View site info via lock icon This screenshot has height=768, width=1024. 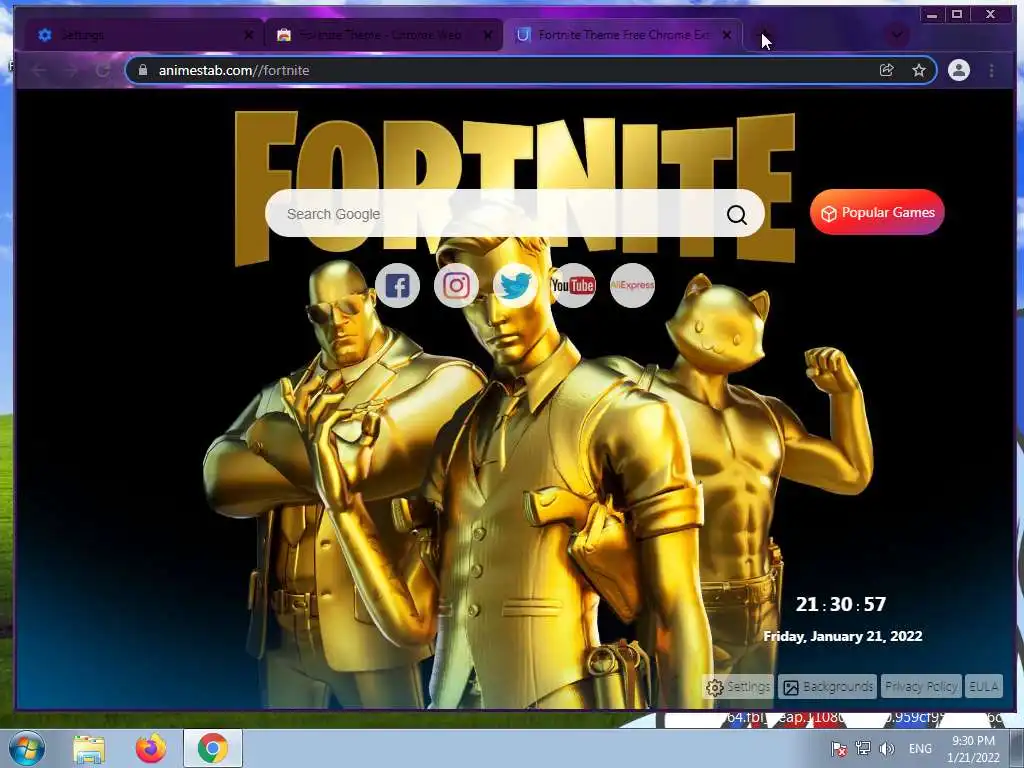[143, 70]
